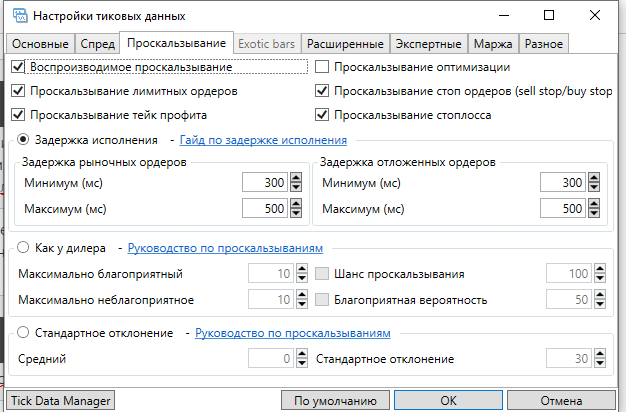Open Руководство по проскальзываниям link beside Стандартное отклонение
Screen dimensions: 626x412
pos(293,333)
